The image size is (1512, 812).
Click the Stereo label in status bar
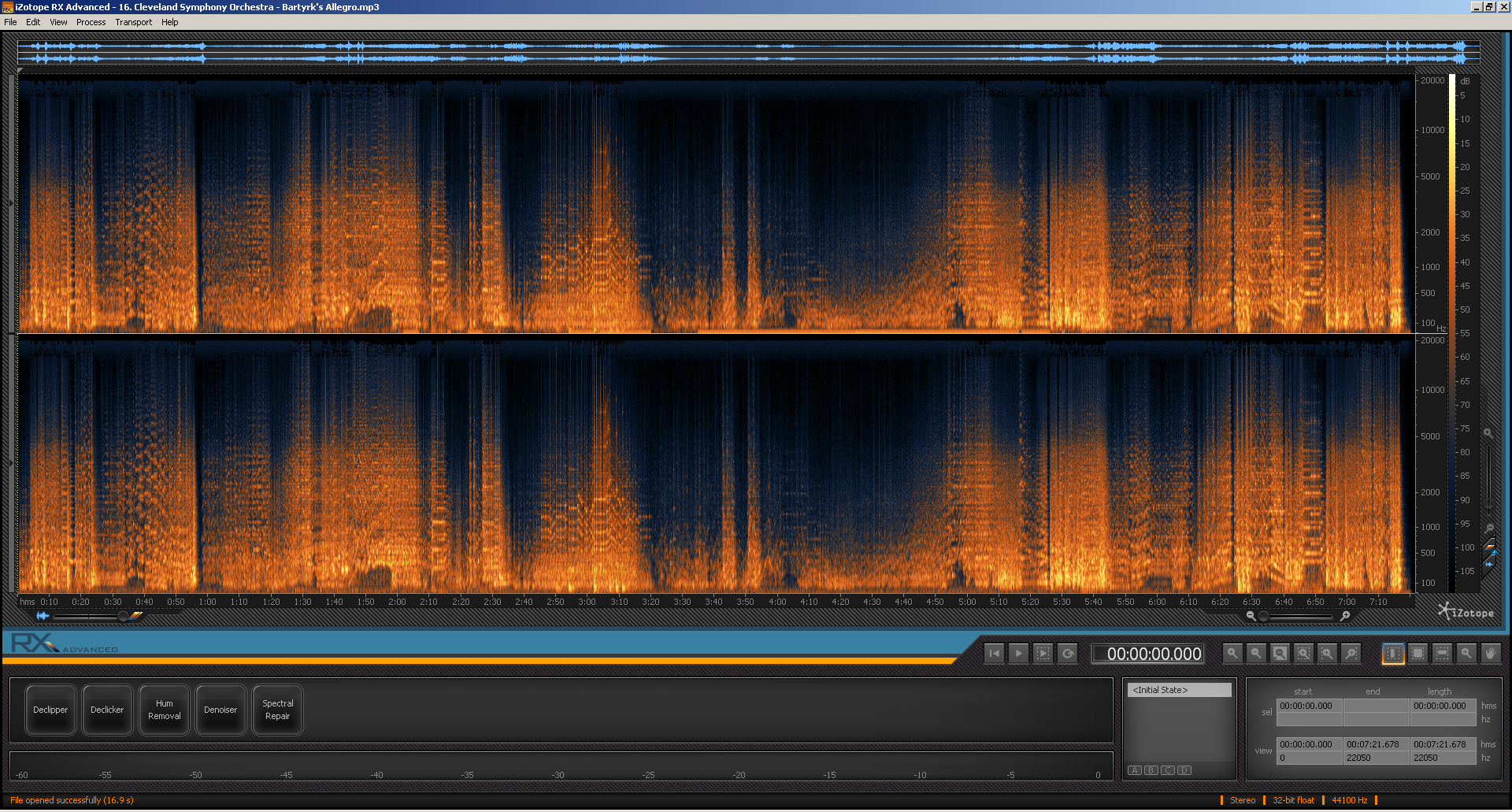[1243, 800]
